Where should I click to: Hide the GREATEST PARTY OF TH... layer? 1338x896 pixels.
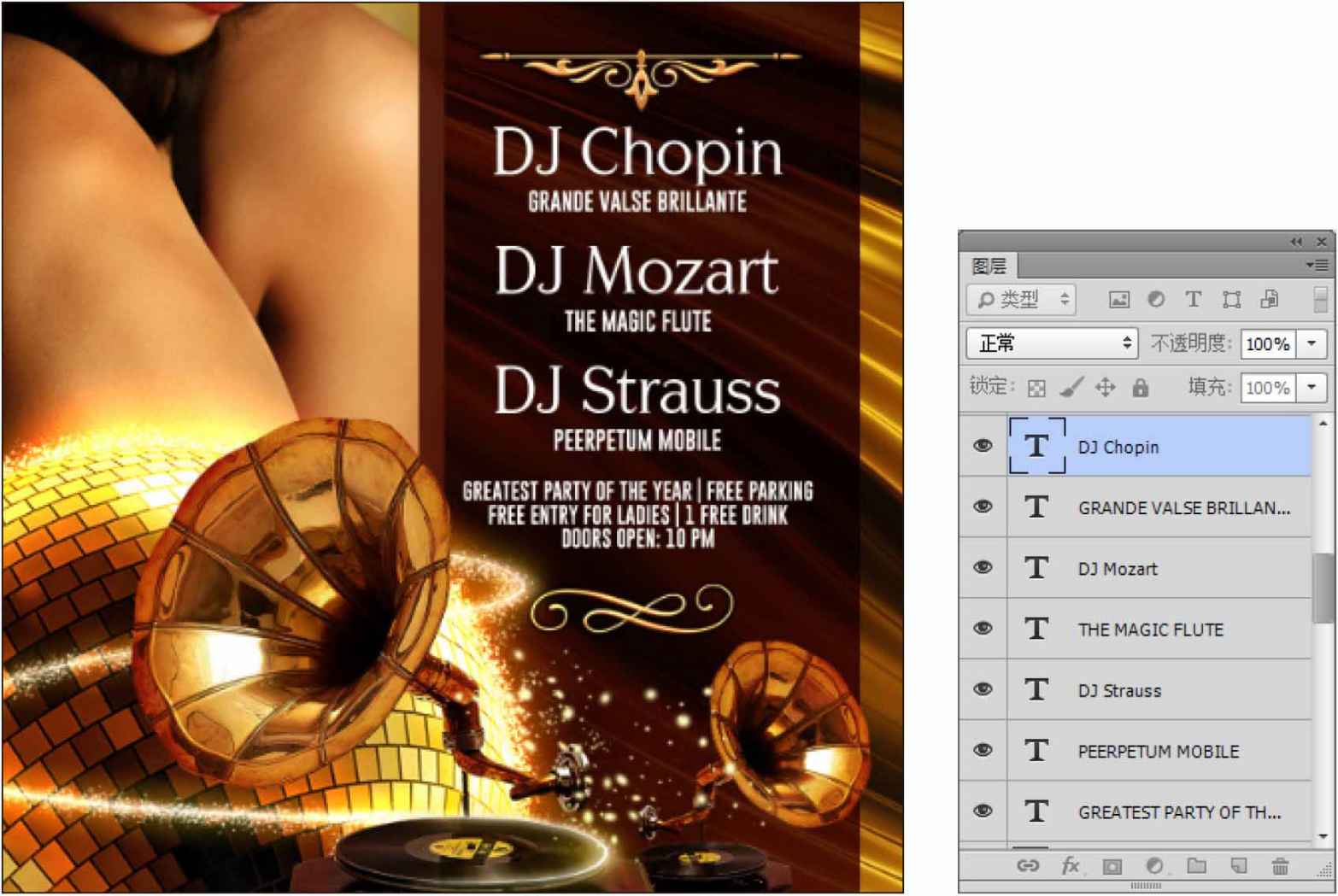coord(983,811)
